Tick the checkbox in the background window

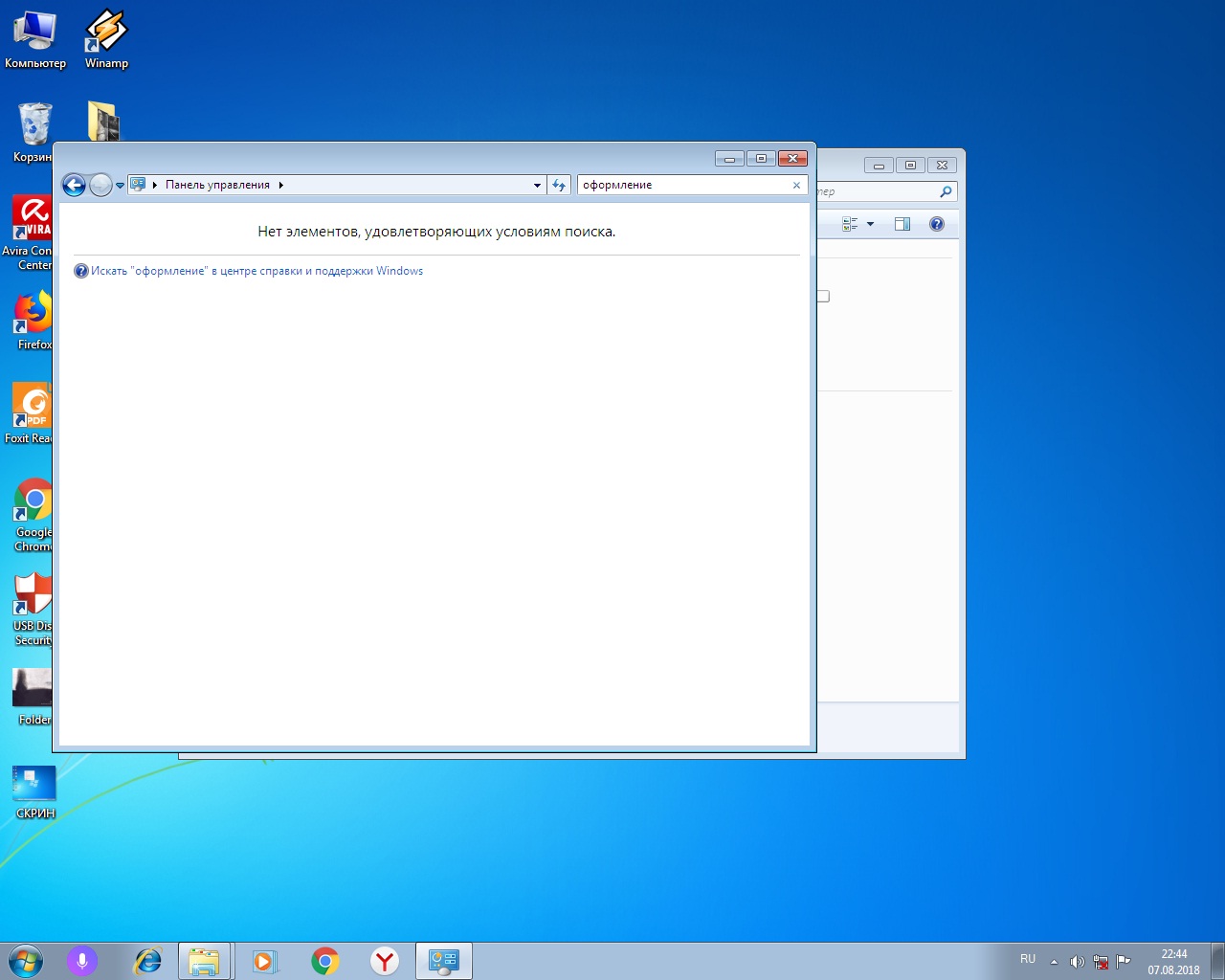tap(823, 297)
